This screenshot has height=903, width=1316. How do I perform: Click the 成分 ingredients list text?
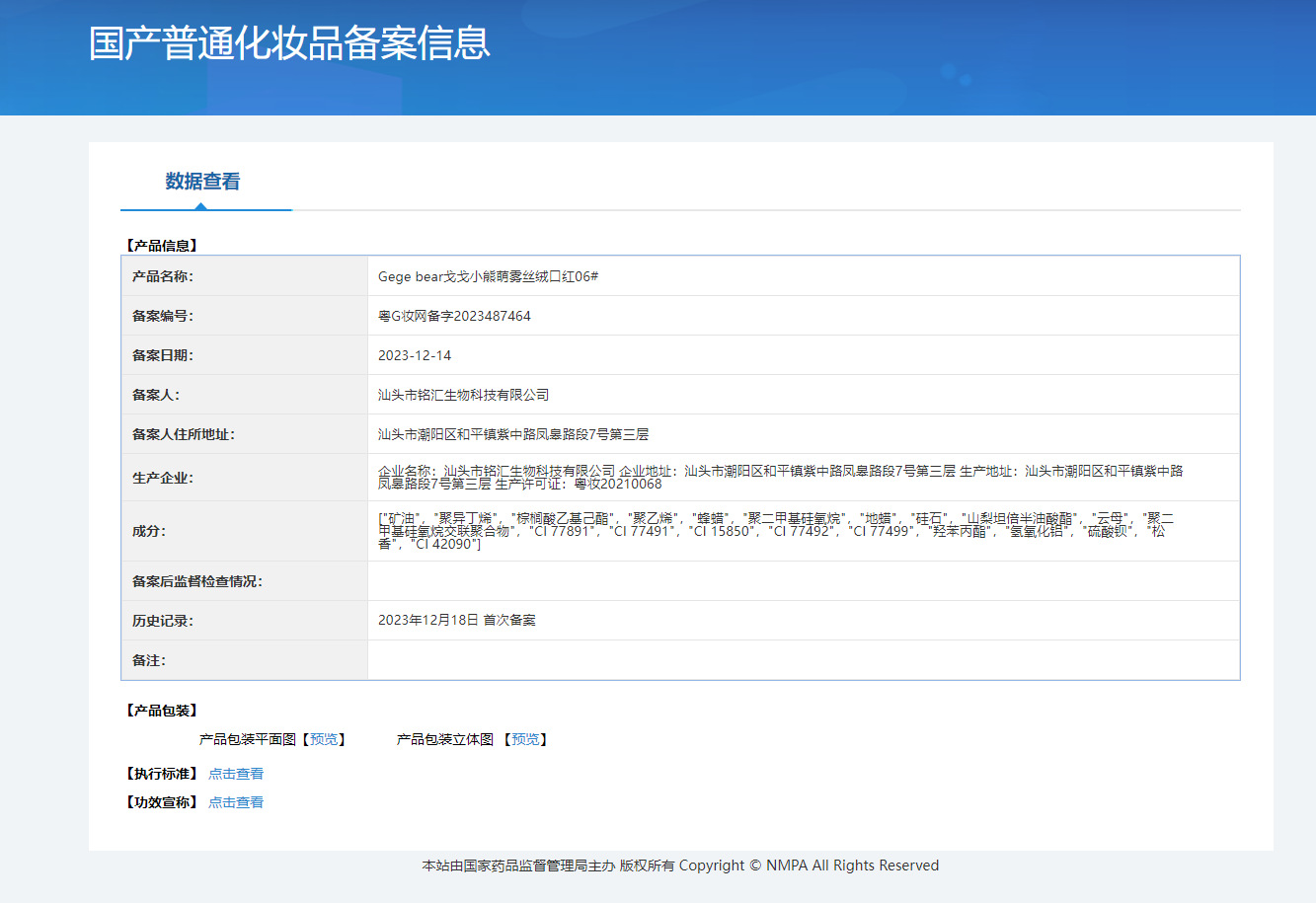(x=776, y=531)
